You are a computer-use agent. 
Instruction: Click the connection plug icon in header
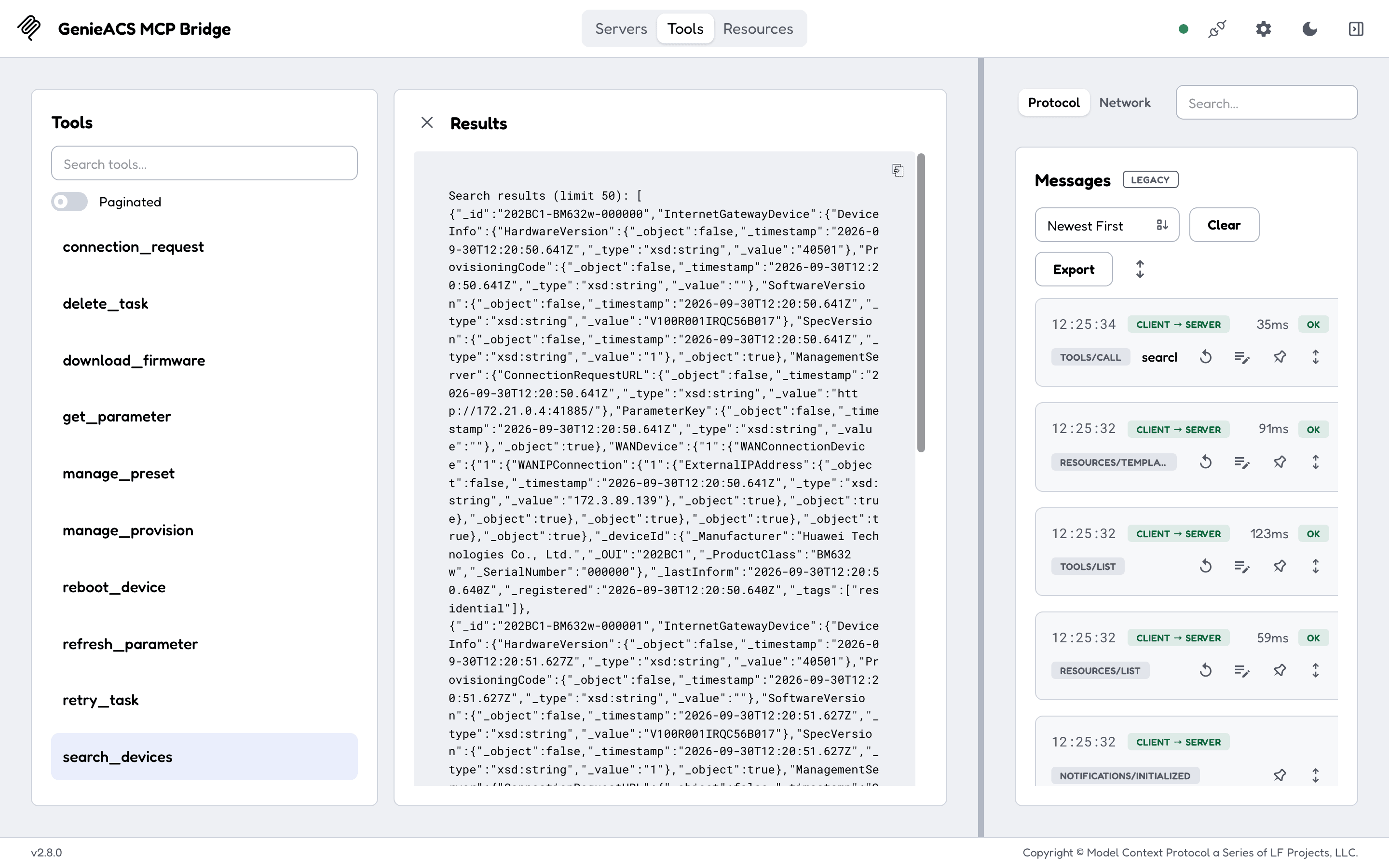click(1217, 29)
